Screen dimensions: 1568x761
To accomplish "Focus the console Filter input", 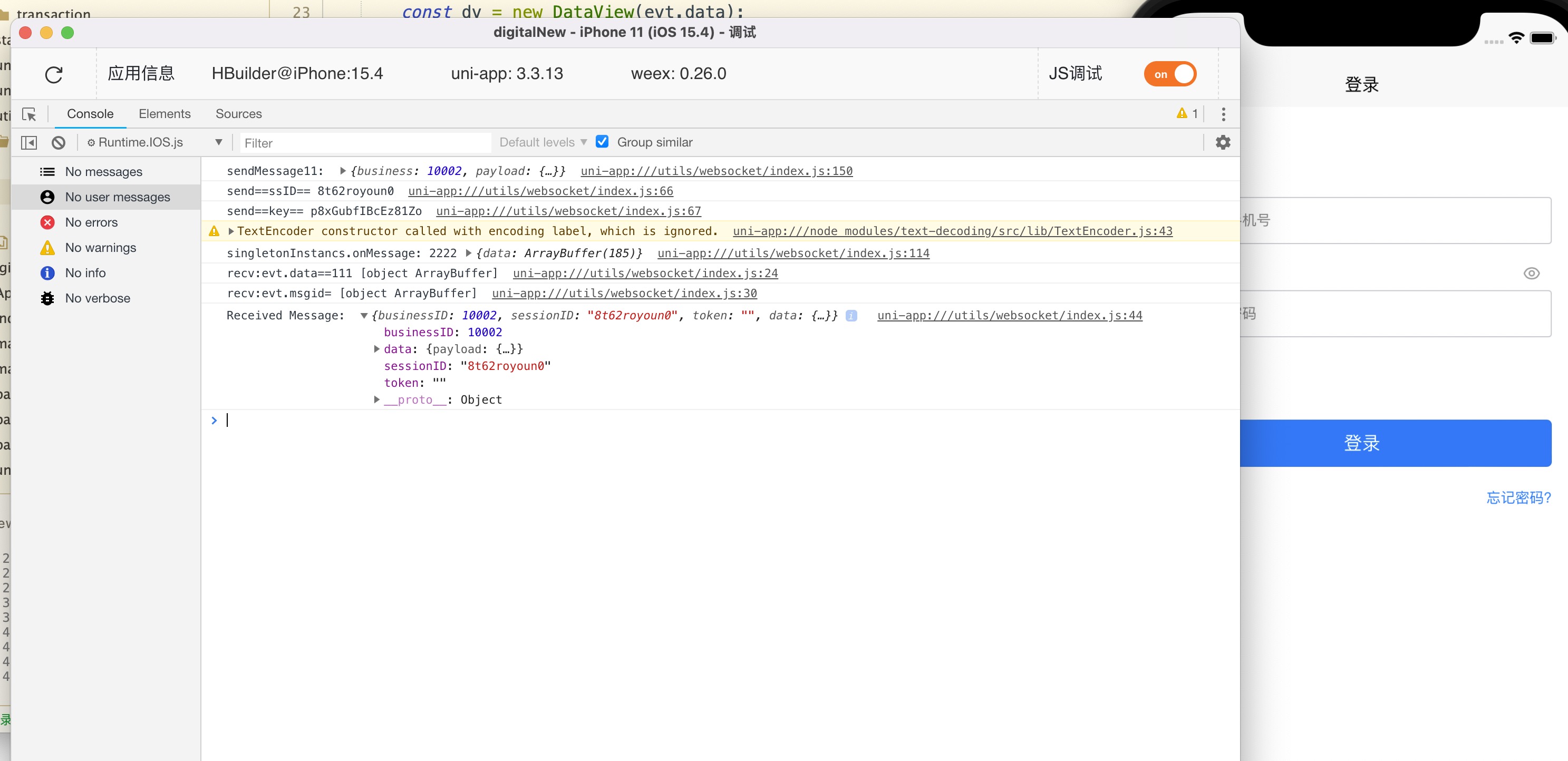I will click(365, 143).
